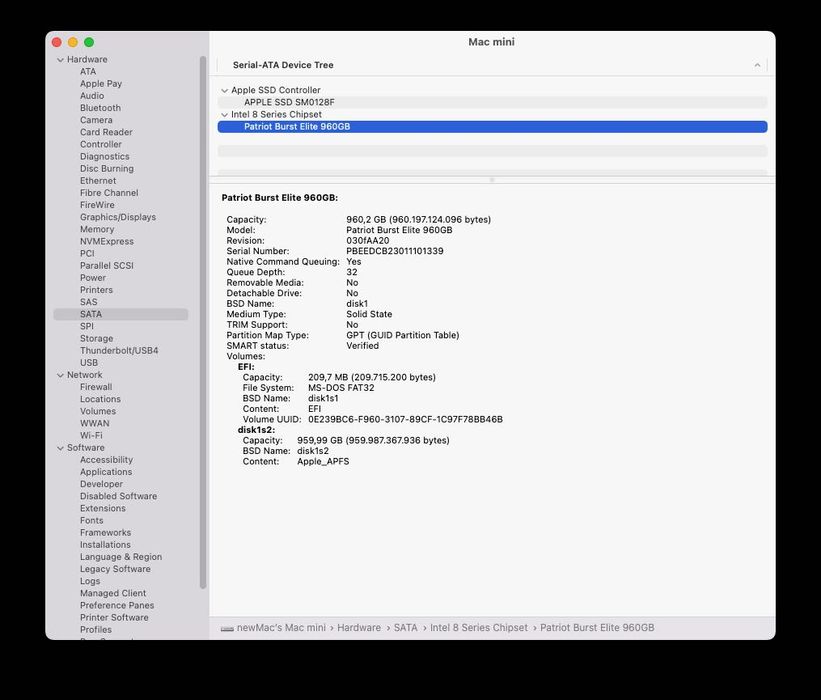Select Audio in the sidebar
The height and width of the screenshot is (700, 821).
pos(92,95)
